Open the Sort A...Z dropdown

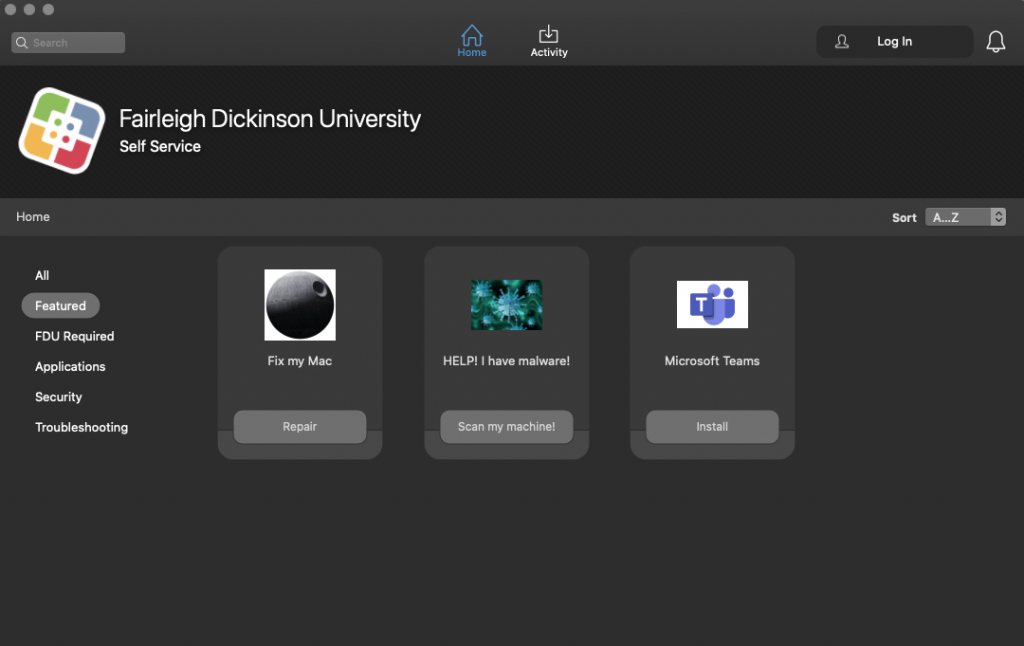[x=965, y=217]
